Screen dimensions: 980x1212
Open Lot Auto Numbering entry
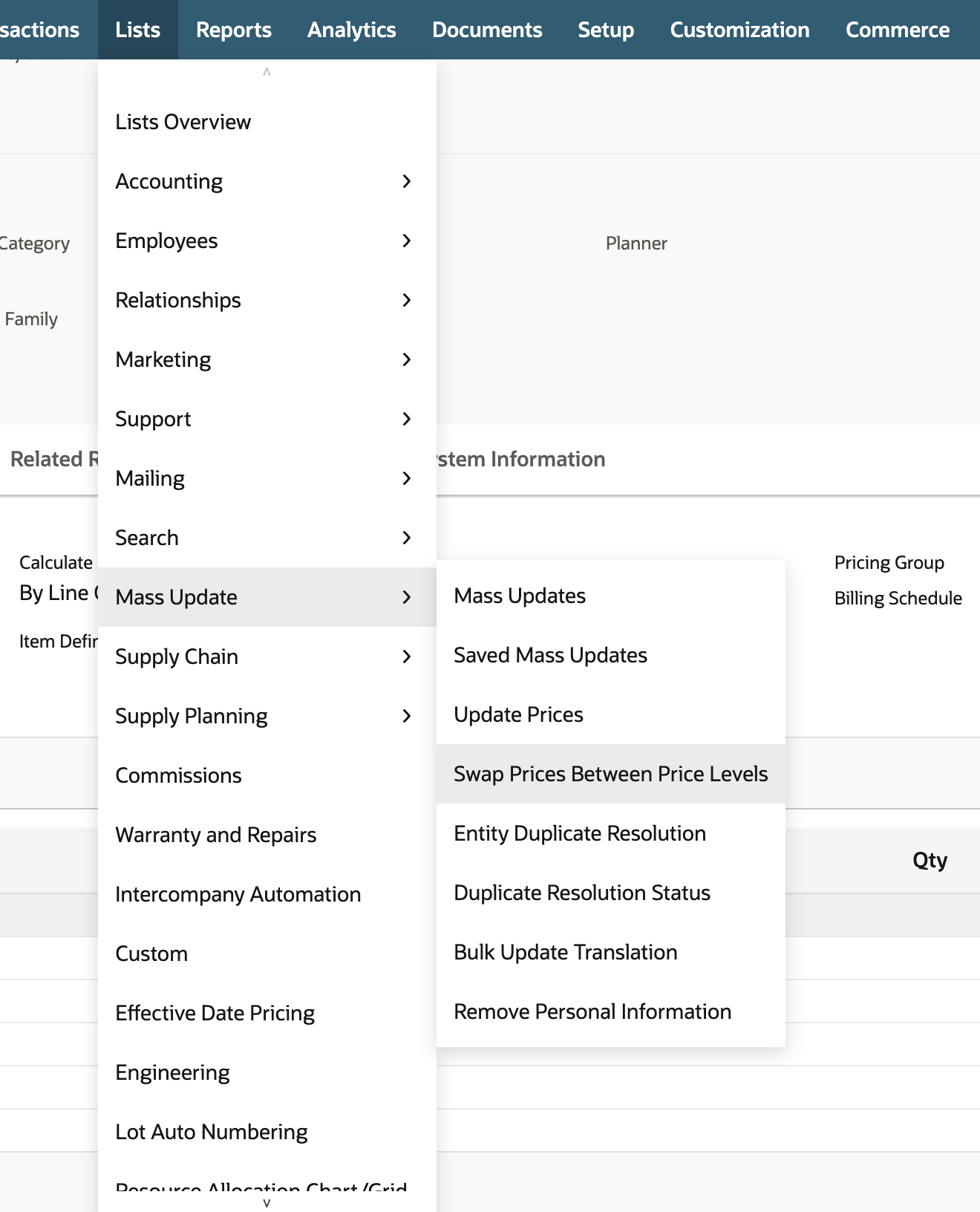[x=267, y=1132]
